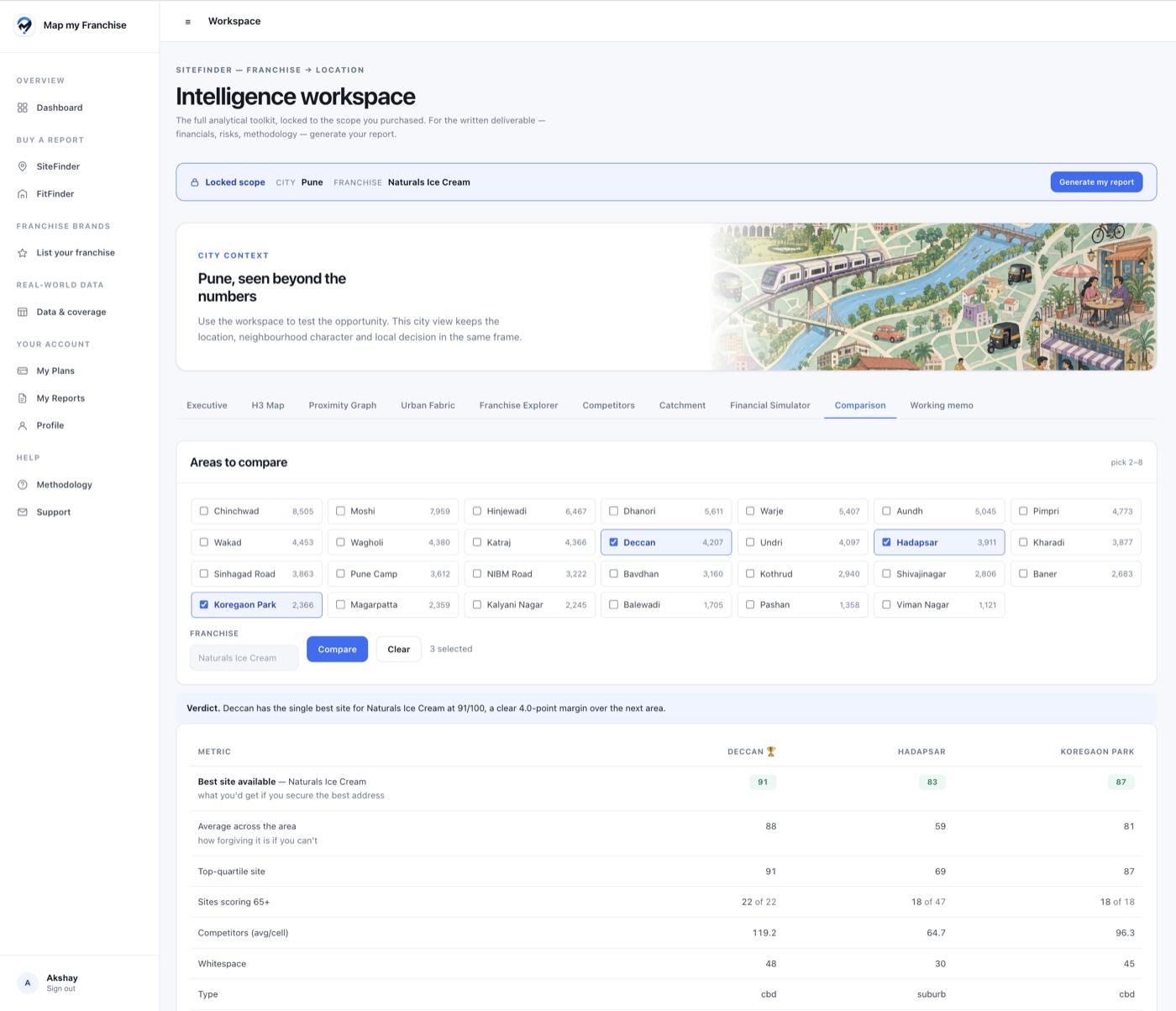Check the Kothrud area checkbox
Viewport: 1176px width, 1011px height.
pos(750,574)
